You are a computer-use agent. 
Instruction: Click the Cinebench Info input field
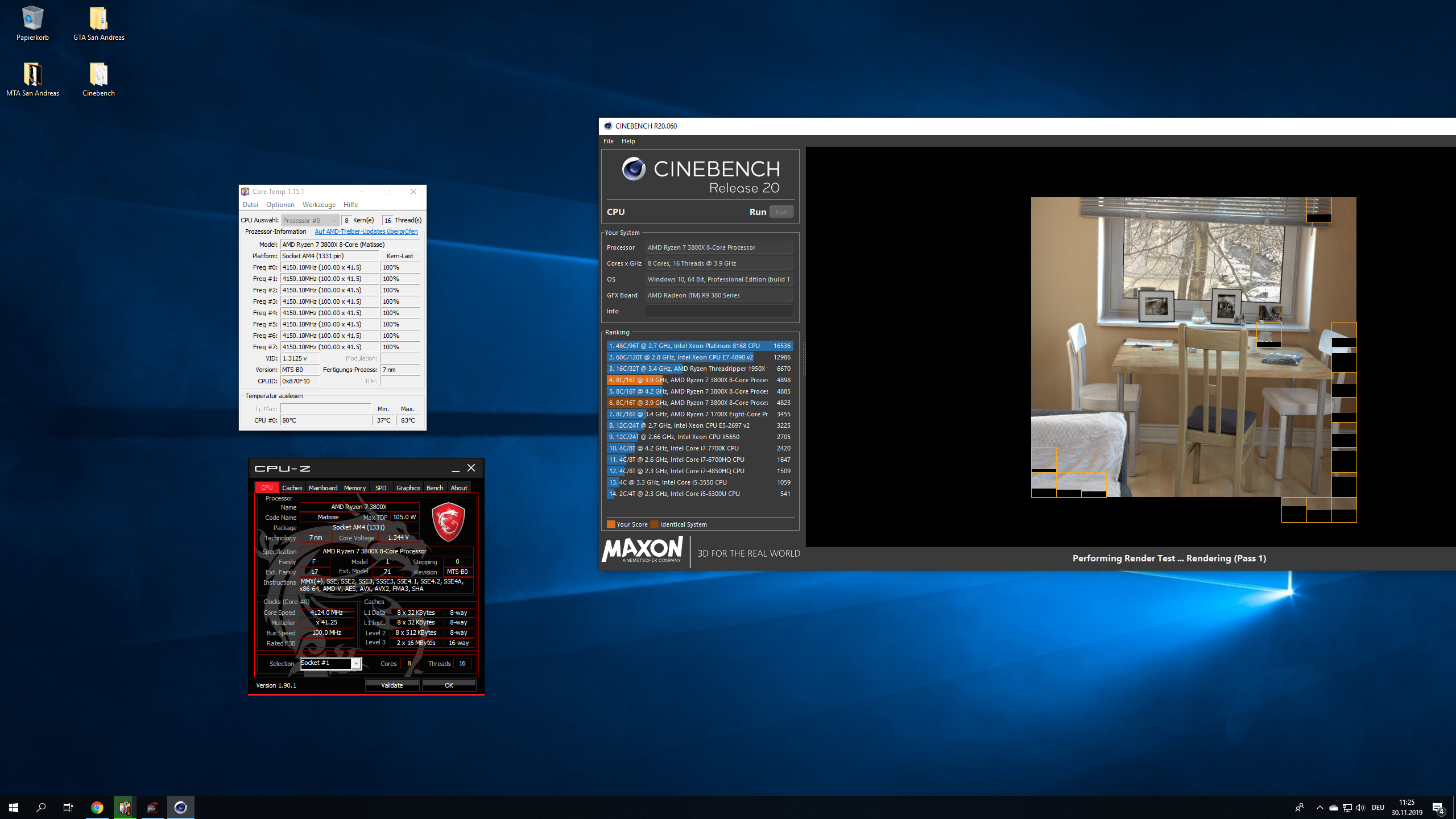pyautogui.click(x=718, y=311)
